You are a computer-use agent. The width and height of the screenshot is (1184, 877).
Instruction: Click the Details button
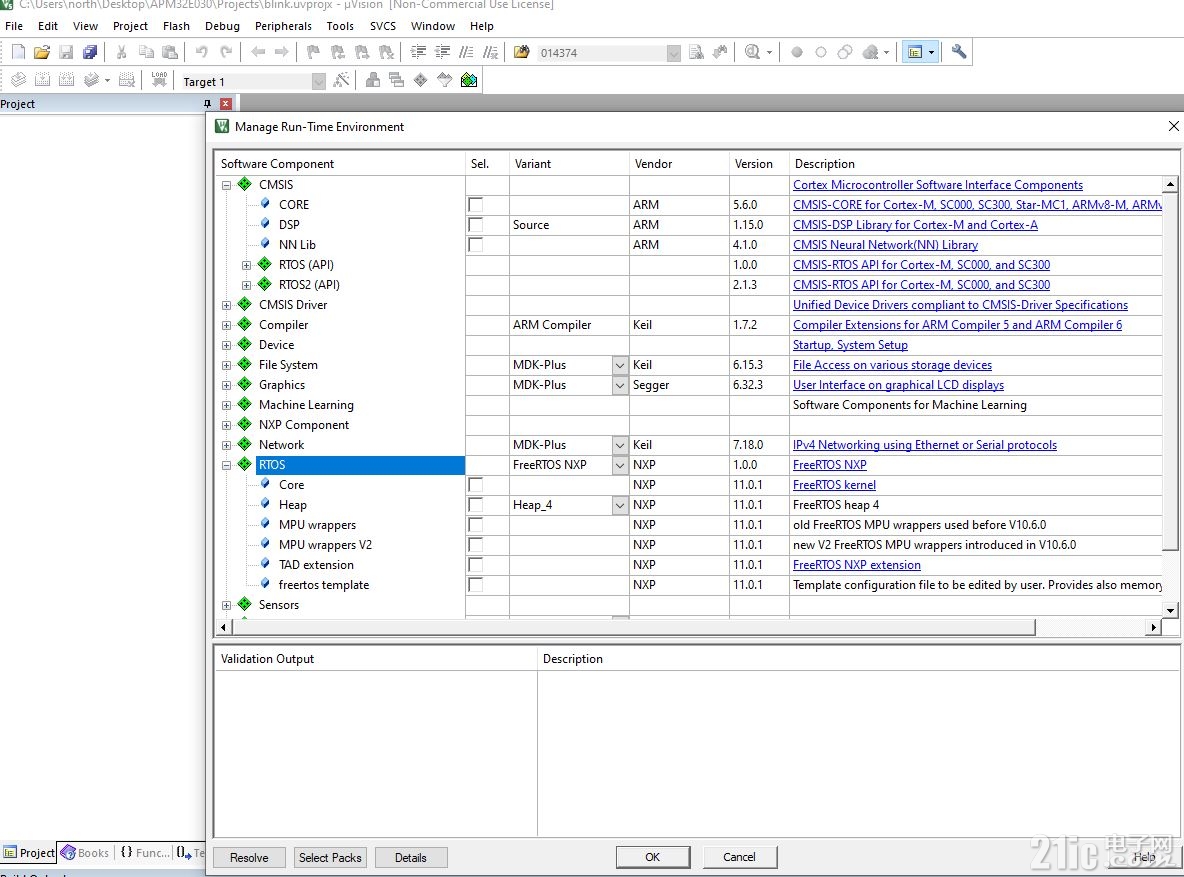click(411, 857)
